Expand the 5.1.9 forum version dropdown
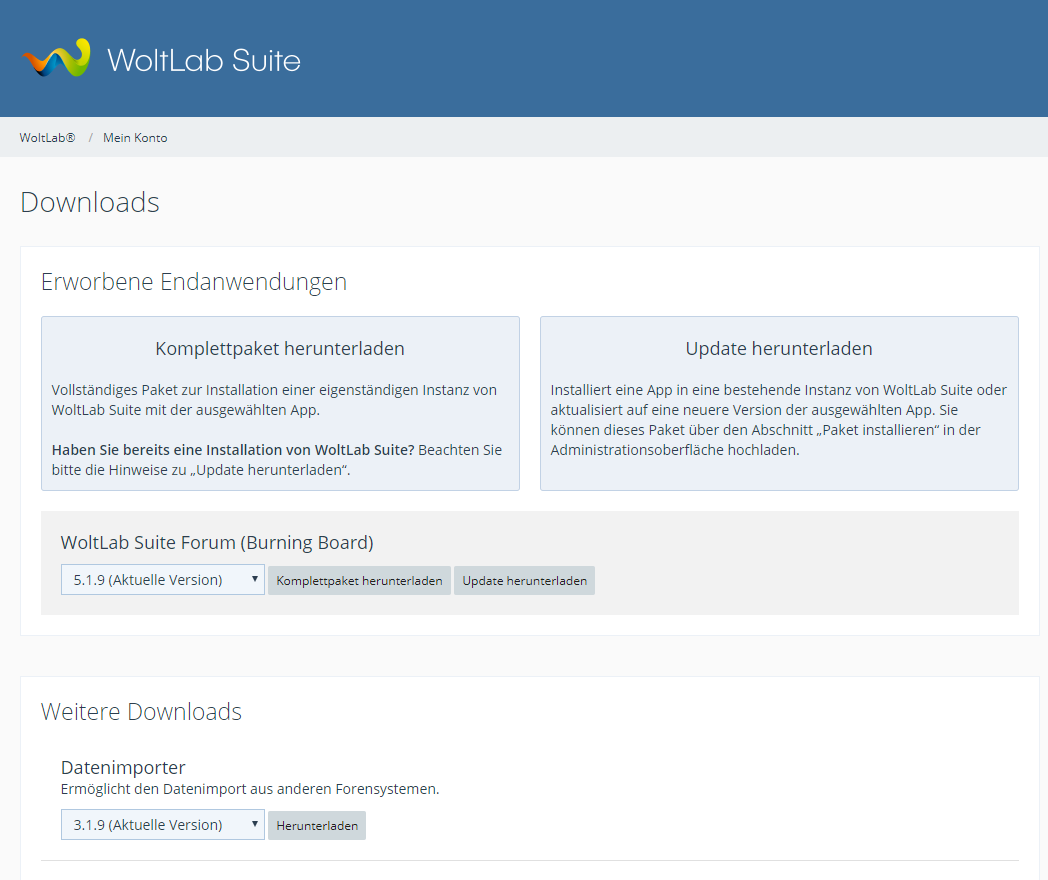The width and height of the screenshot is (1048, 880). coord(163,580)
